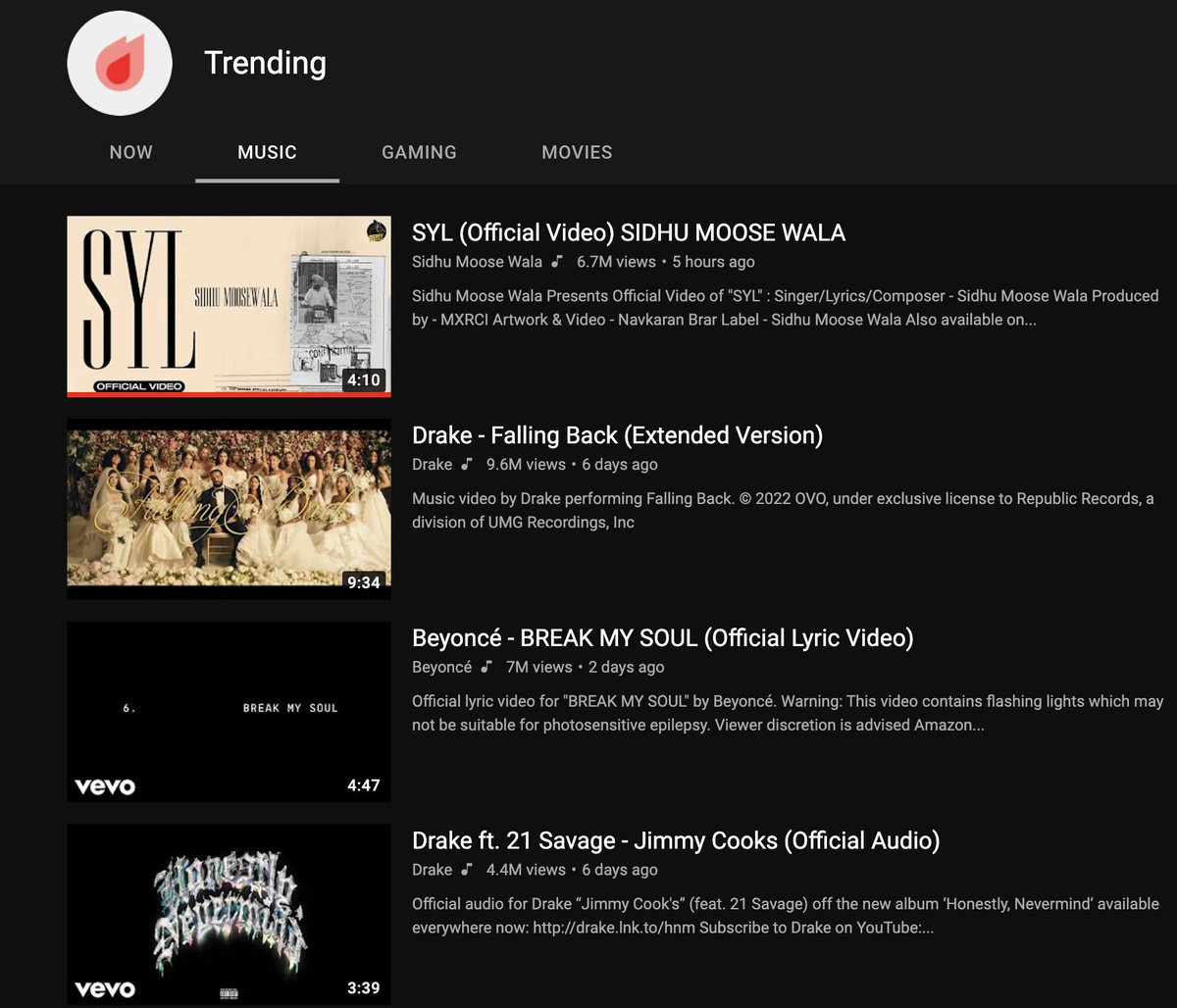Image resolution: width=1177 pixels, height=1008 pixels.
Task: Click the 9.6M views text
Action: [x=526, y=464]
